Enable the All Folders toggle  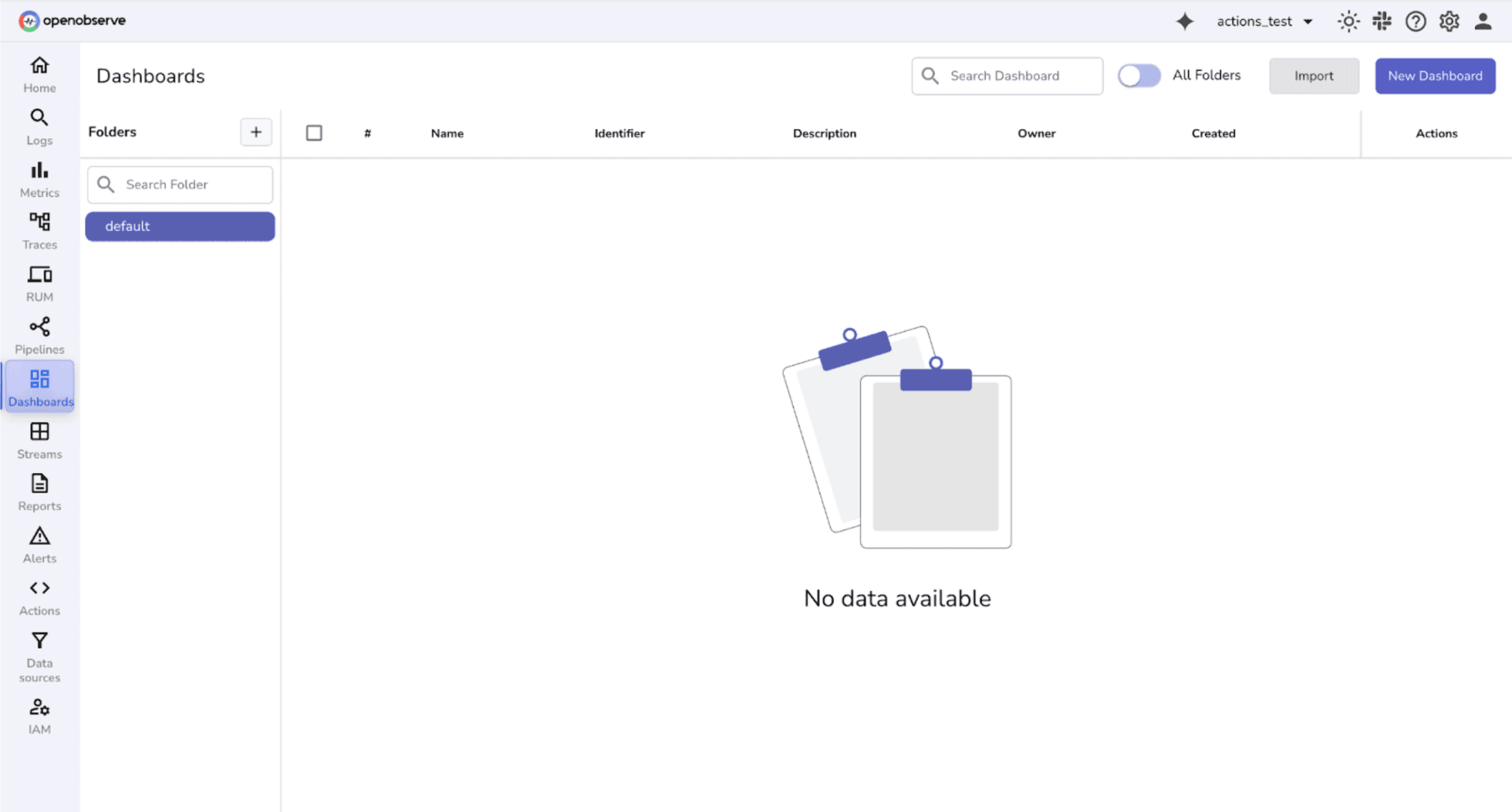tap(1139, 75)
